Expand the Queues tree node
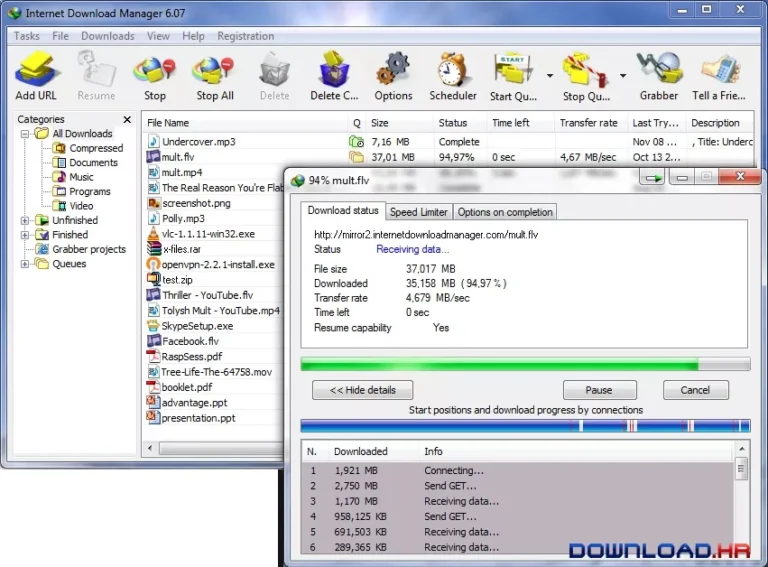Image resolution: width=768 pixels, height=567 pixels. (x=24, y=264)
